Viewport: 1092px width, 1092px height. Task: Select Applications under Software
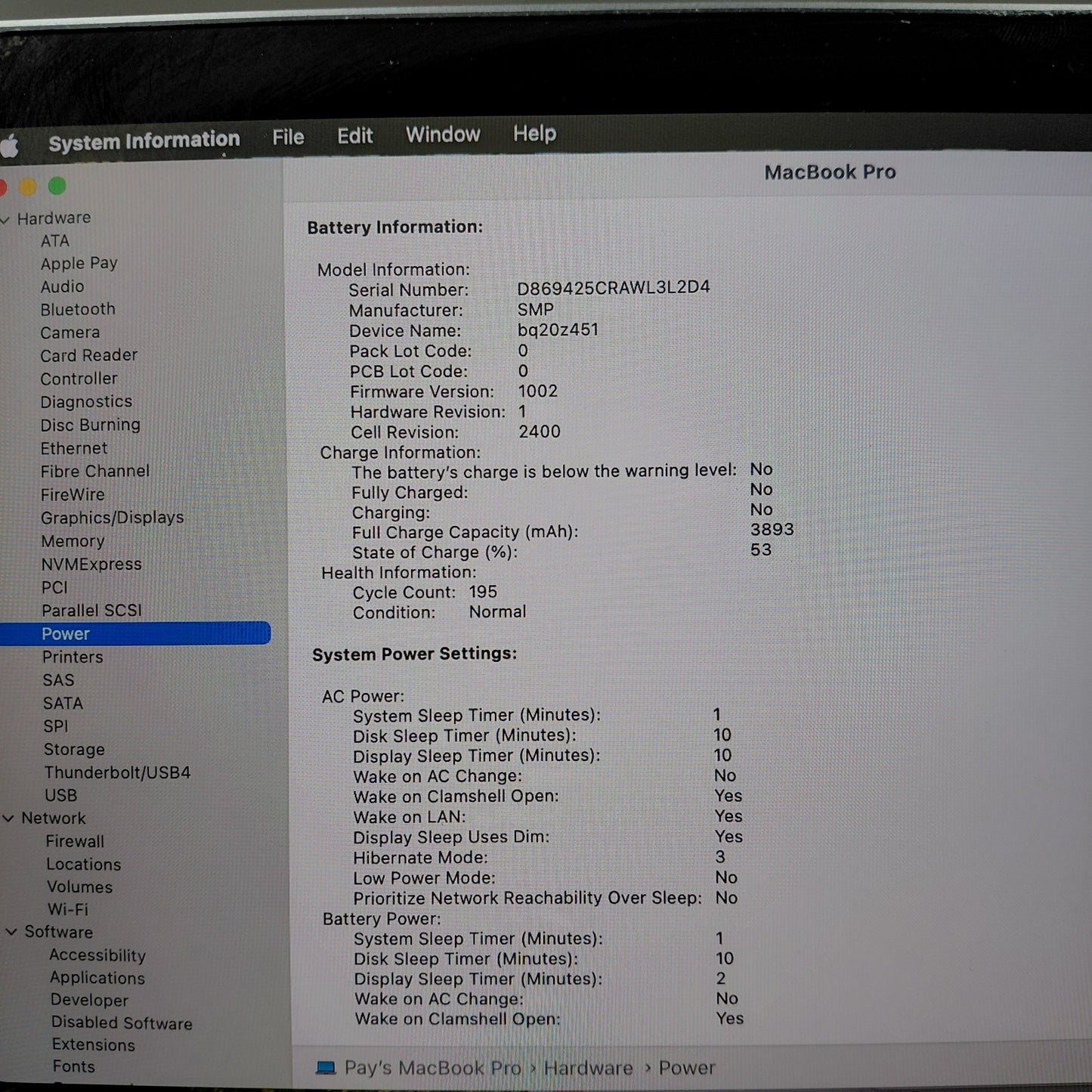(x=97, y=978)
